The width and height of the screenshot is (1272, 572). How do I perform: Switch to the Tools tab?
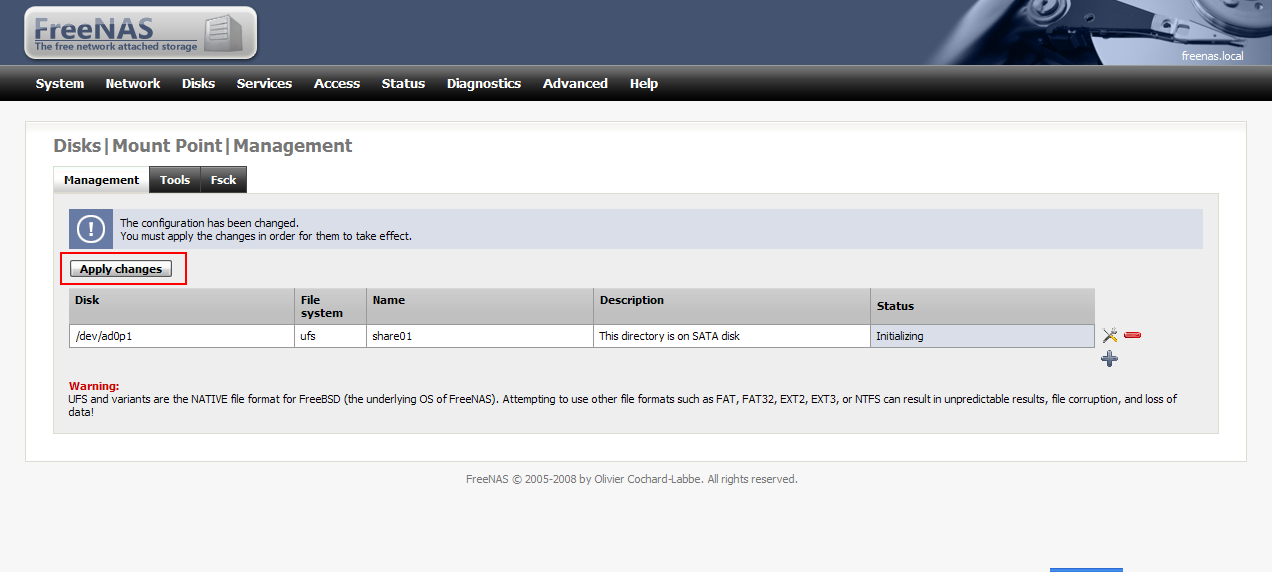click(175, 180)
